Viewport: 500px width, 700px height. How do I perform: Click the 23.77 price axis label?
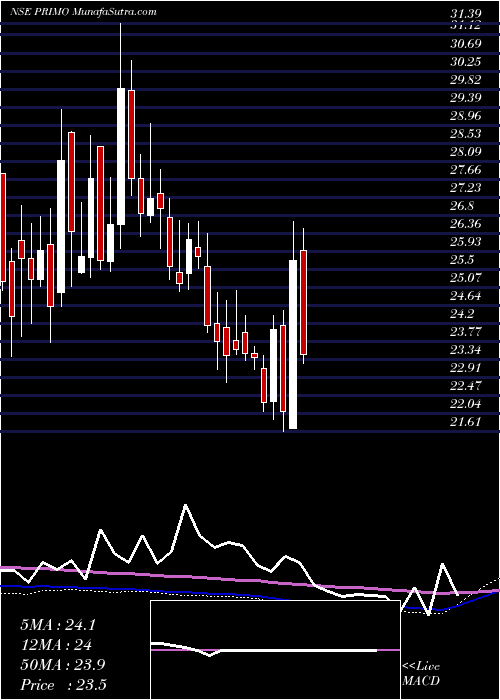(465, 332)
